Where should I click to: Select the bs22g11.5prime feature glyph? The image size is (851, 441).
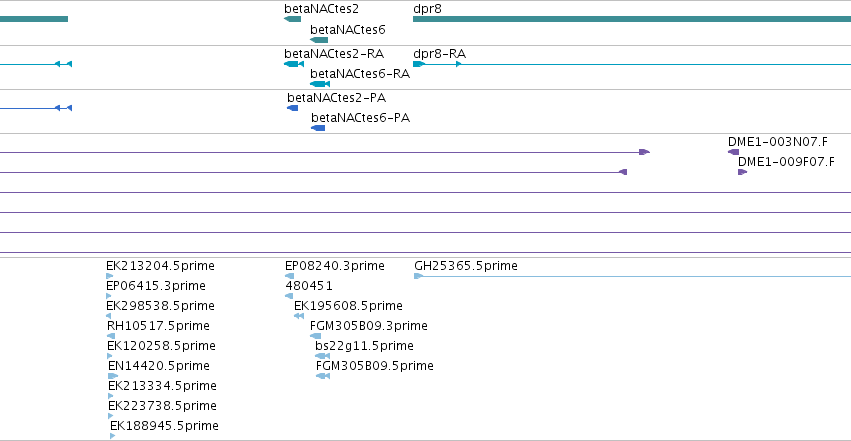tap(322, 356)
